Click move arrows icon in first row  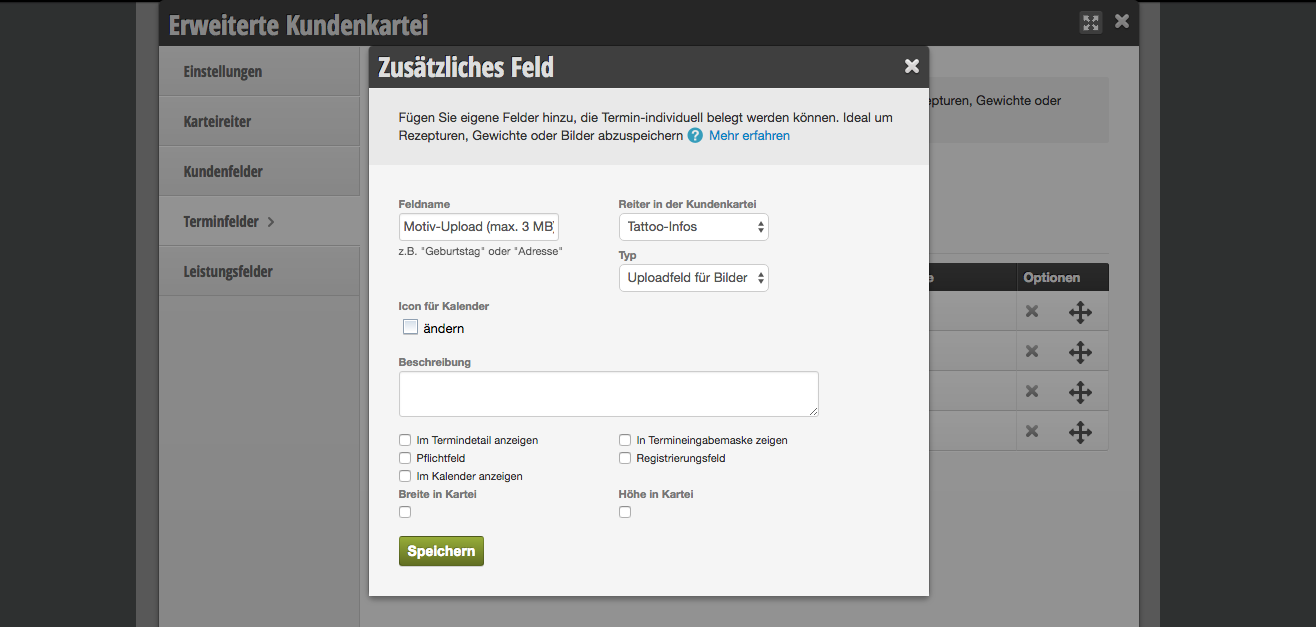click(x=1080, y=312)
